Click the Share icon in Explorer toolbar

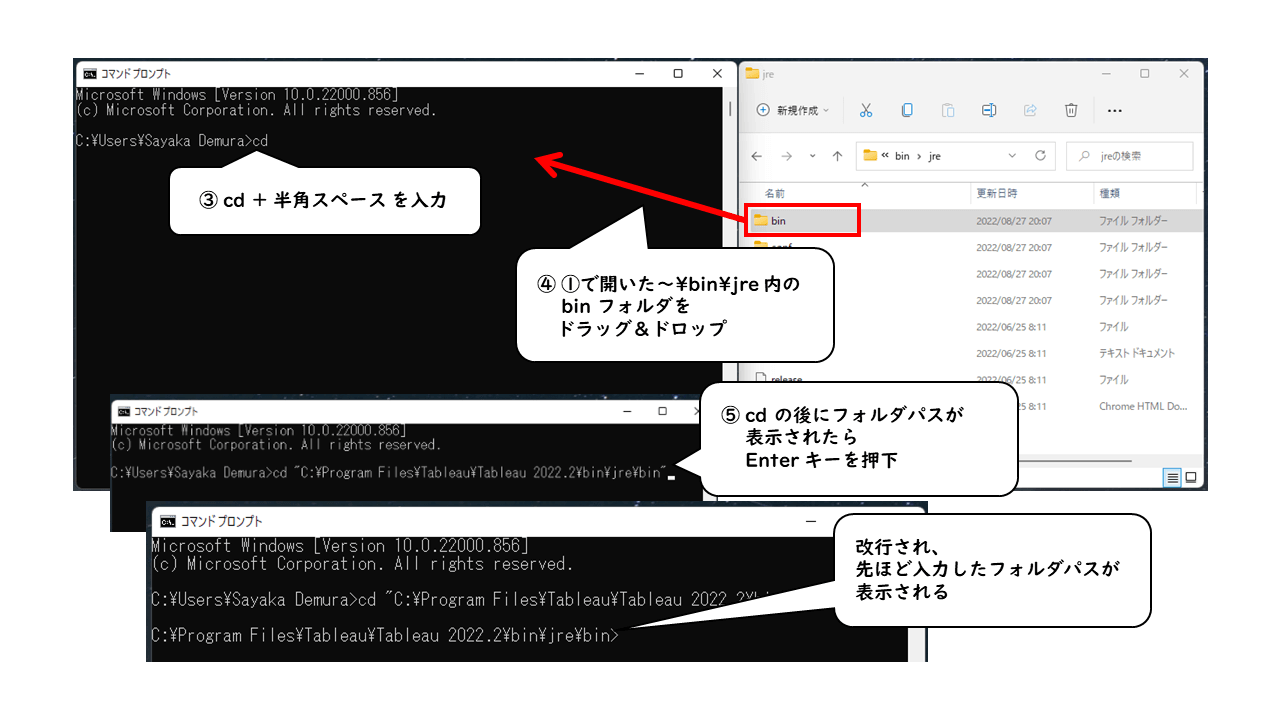click(x=1030, y=110)
